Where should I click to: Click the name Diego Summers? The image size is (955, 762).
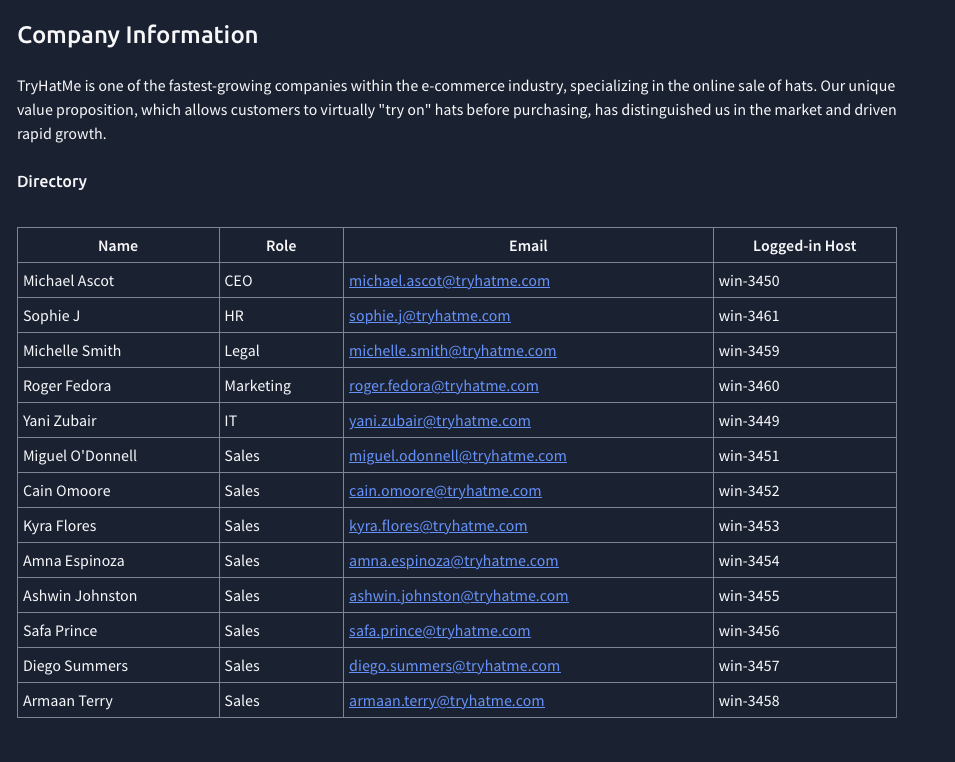[x=76, y=666]
